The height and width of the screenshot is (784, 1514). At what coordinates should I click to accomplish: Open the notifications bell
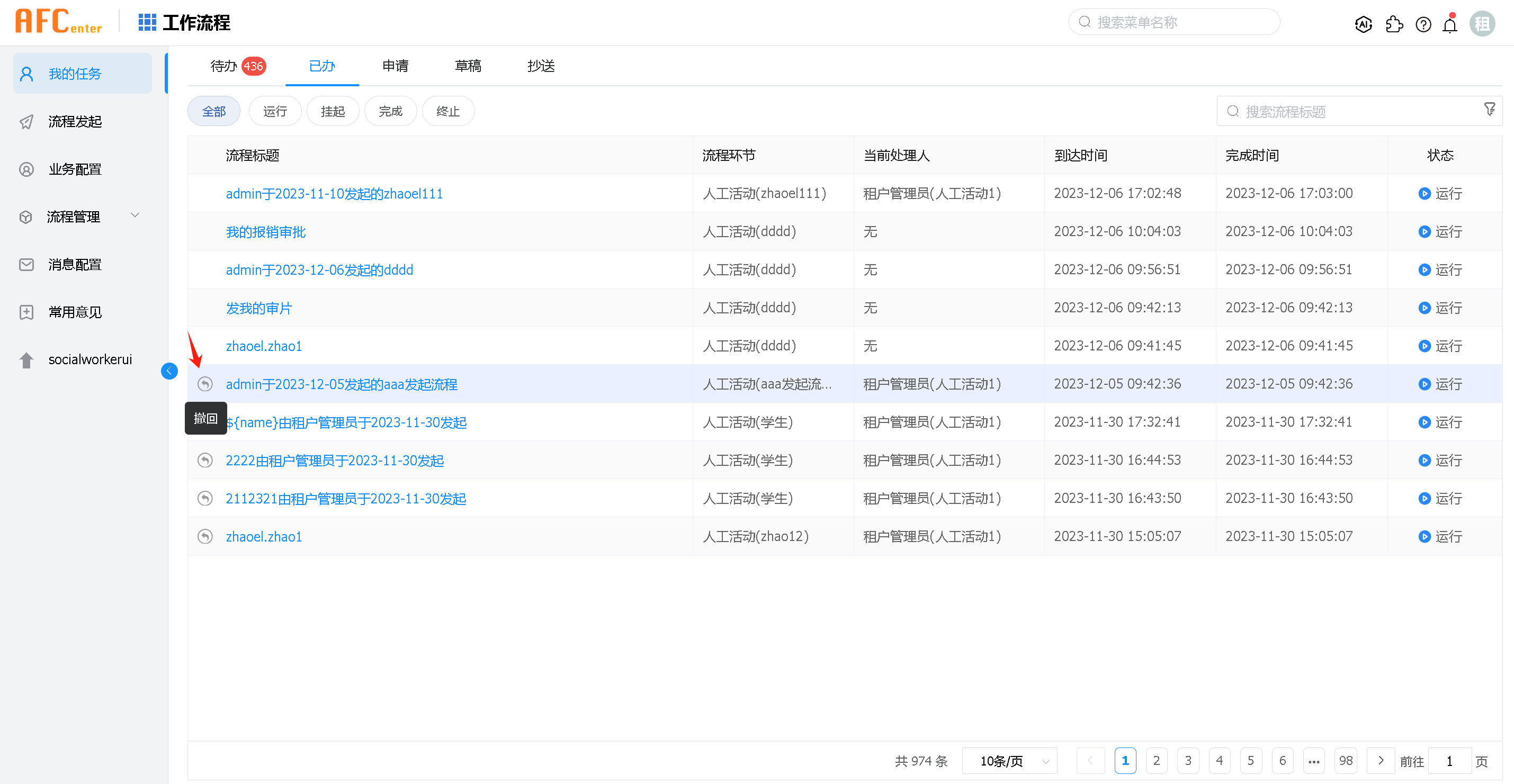coord(1449,24)
